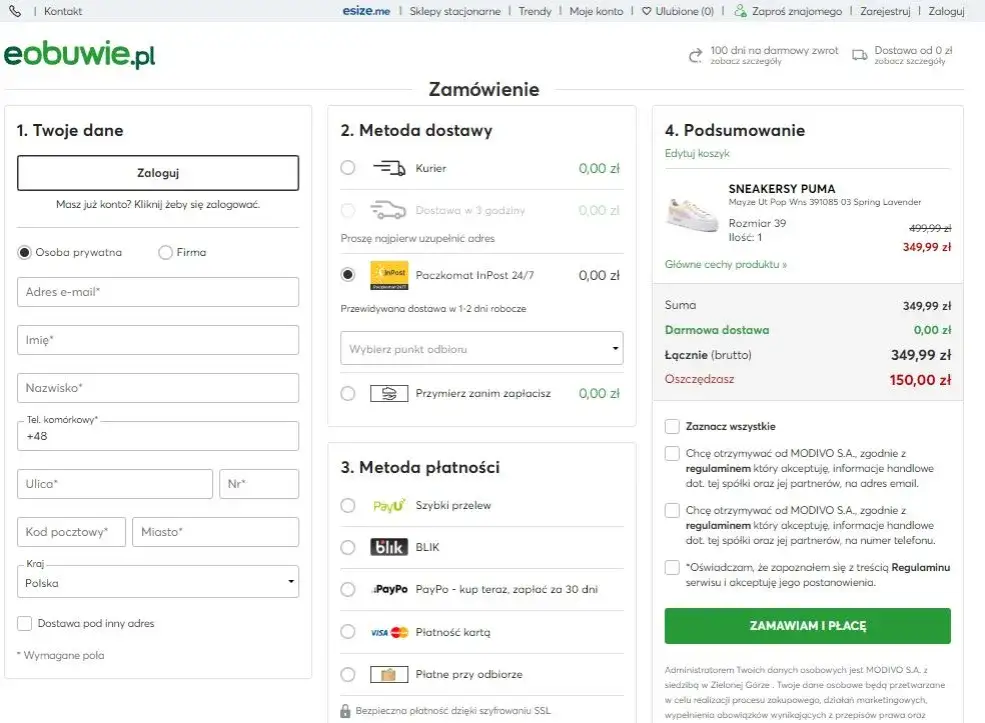Screen dimensions: 985x723
Task: Open the Moje konto menu
Action: coord(596,11)
